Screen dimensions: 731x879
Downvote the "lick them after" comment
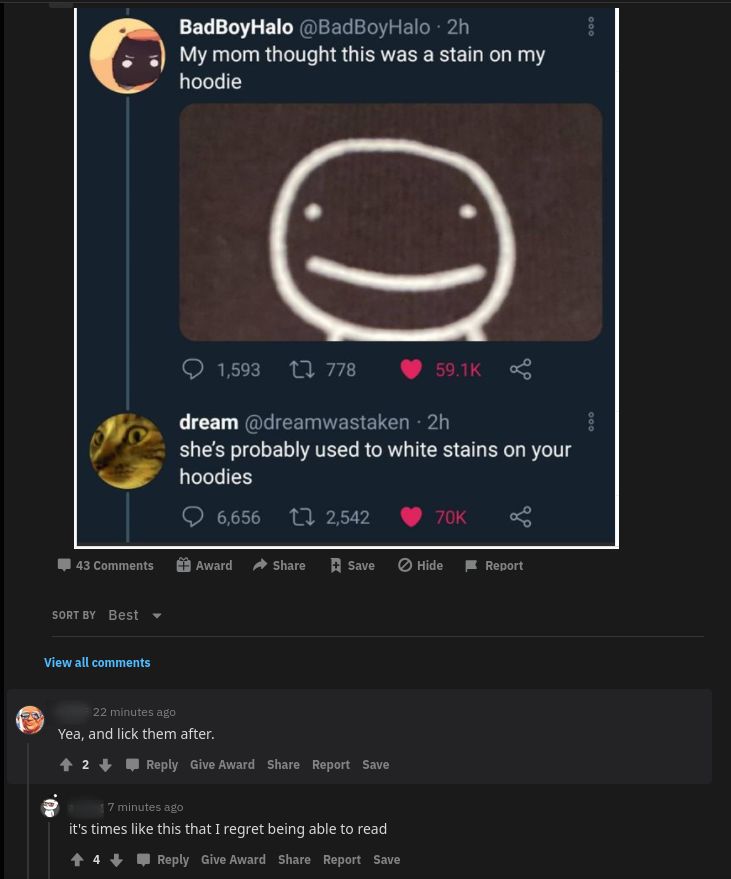(104, 765)
